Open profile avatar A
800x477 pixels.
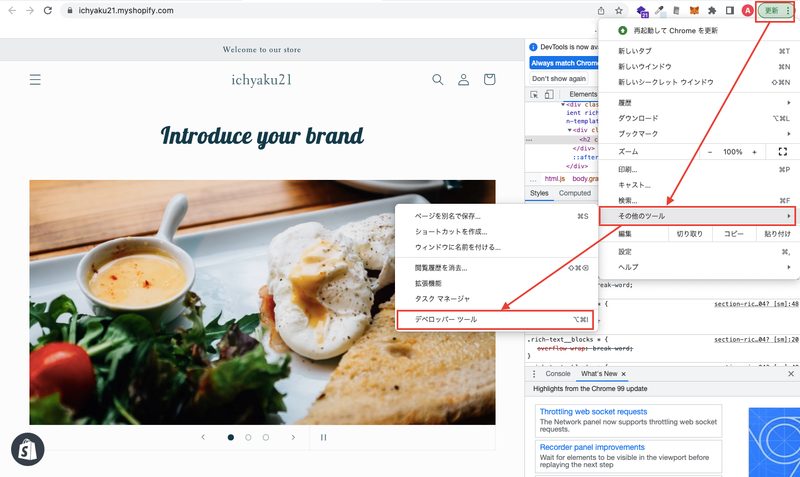(x=747, y=10)
